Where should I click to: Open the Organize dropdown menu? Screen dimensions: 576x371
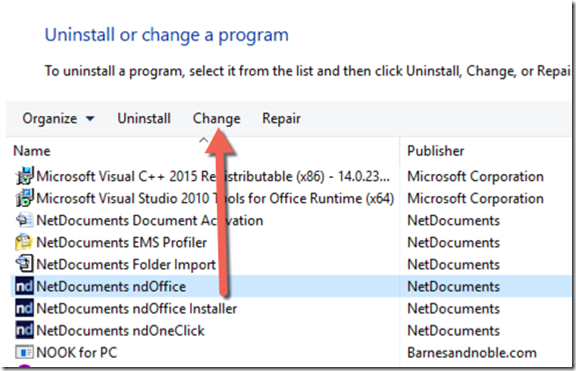click(58, 119)
